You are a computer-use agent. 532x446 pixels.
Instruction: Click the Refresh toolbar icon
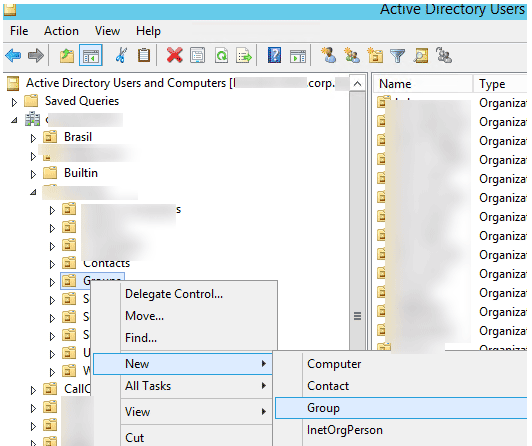pyautogui.click(x=221, y=55)
